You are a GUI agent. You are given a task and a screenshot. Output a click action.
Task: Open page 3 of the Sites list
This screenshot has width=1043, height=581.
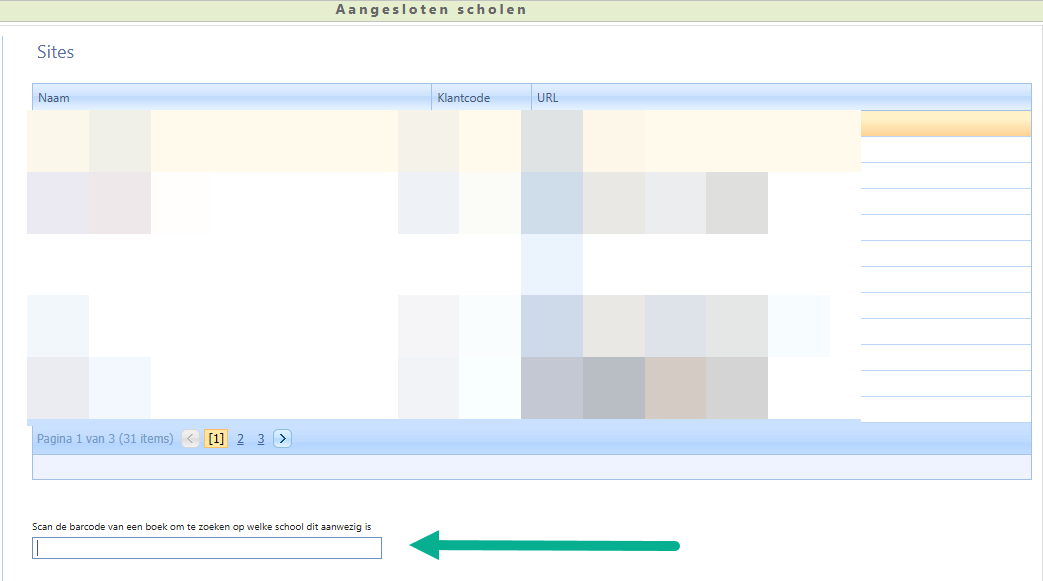pos(261,438)
